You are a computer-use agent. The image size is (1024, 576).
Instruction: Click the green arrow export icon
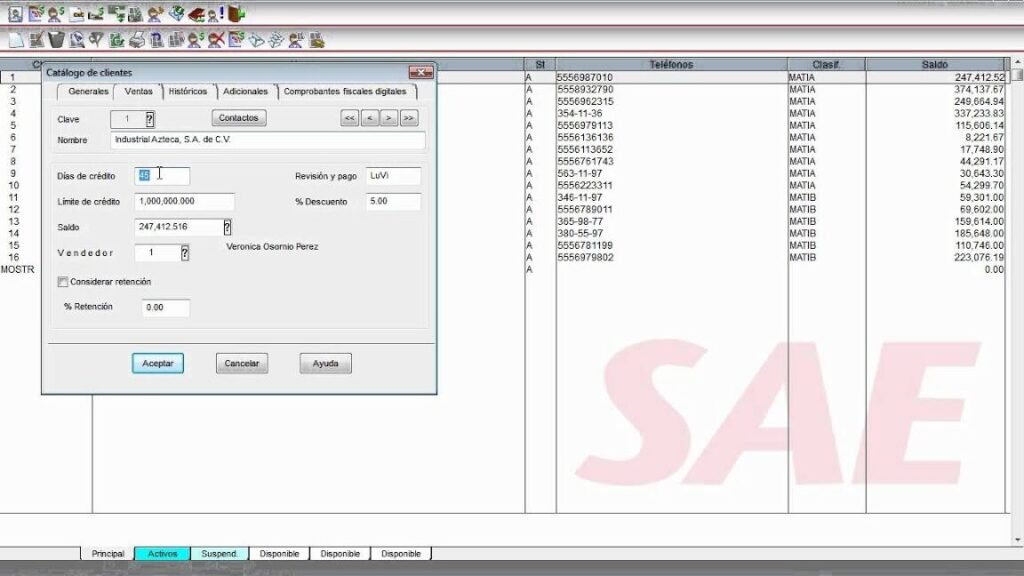point(117,40)
